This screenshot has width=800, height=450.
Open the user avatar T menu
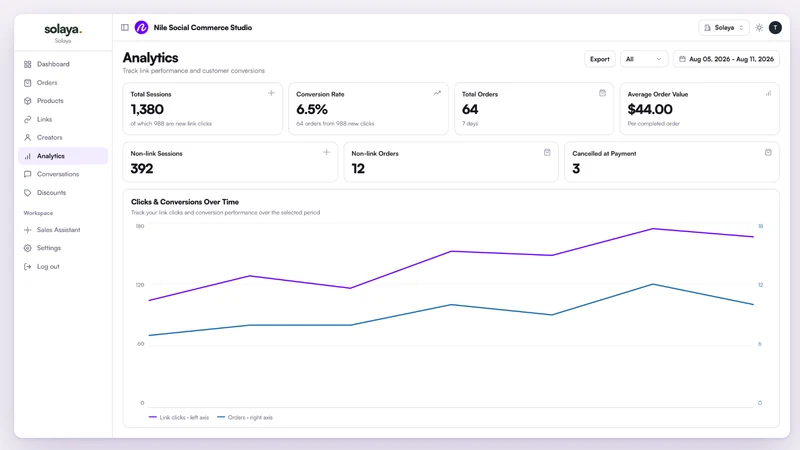(775, 28)
